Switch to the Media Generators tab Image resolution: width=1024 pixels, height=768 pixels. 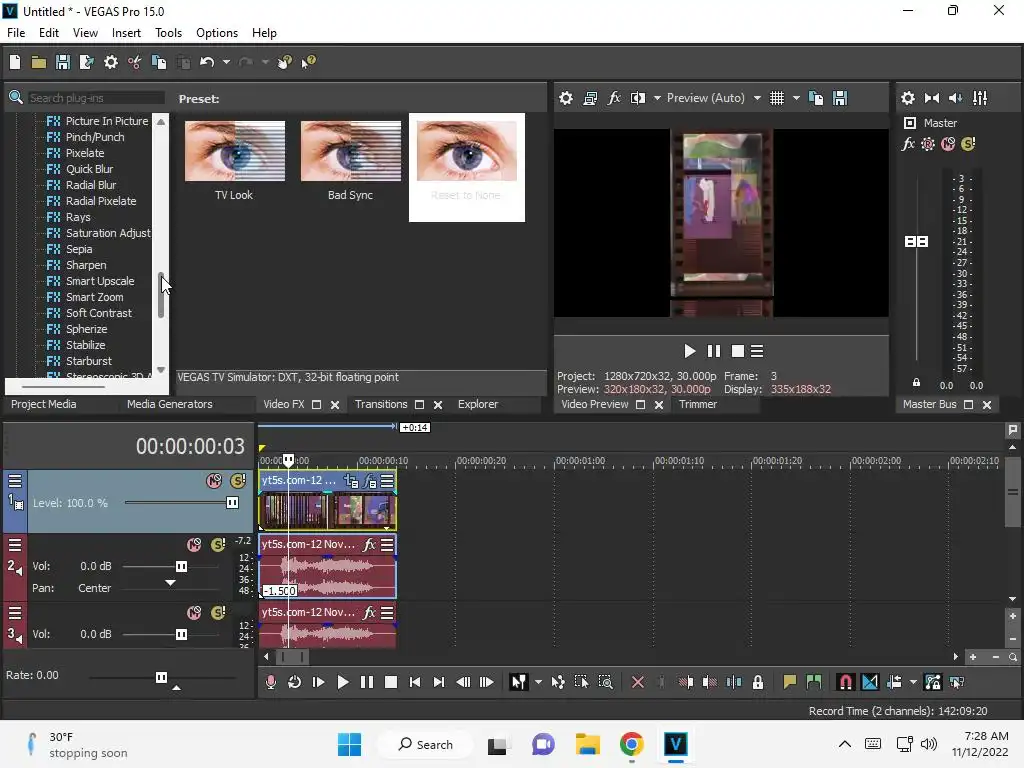click(170, 404)
